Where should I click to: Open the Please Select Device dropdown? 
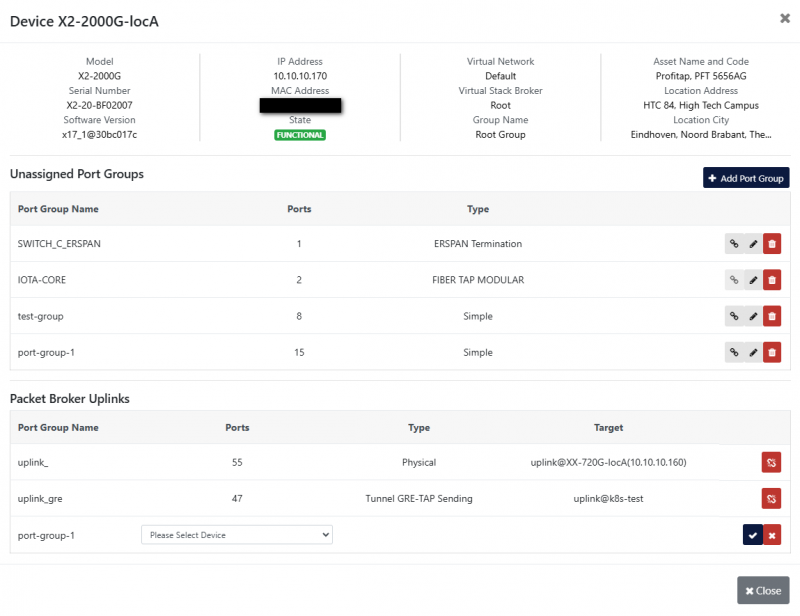click(x=236, y=535)
